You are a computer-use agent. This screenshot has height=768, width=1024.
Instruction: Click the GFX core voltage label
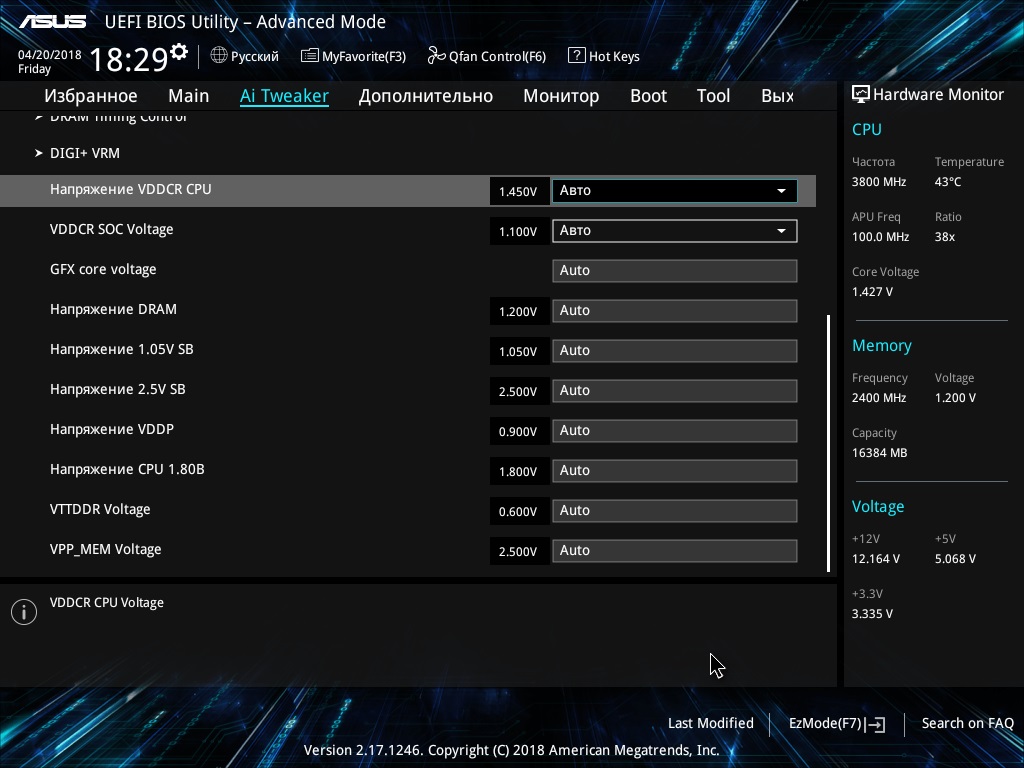pyautogui.click(x=103, y=270)
